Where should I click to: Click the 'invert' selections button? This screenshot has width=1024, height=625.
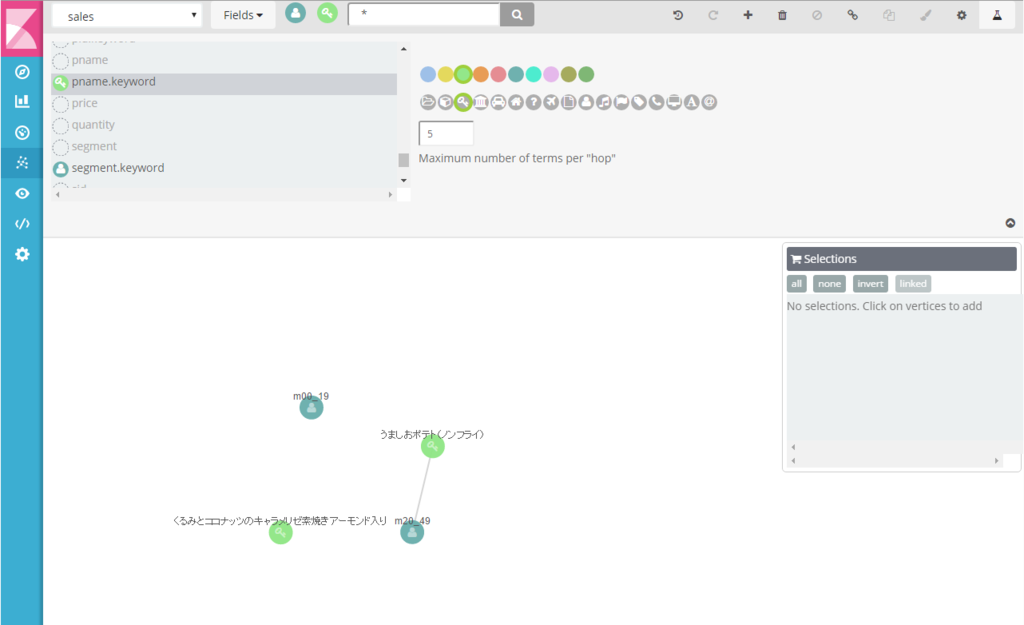870,283
